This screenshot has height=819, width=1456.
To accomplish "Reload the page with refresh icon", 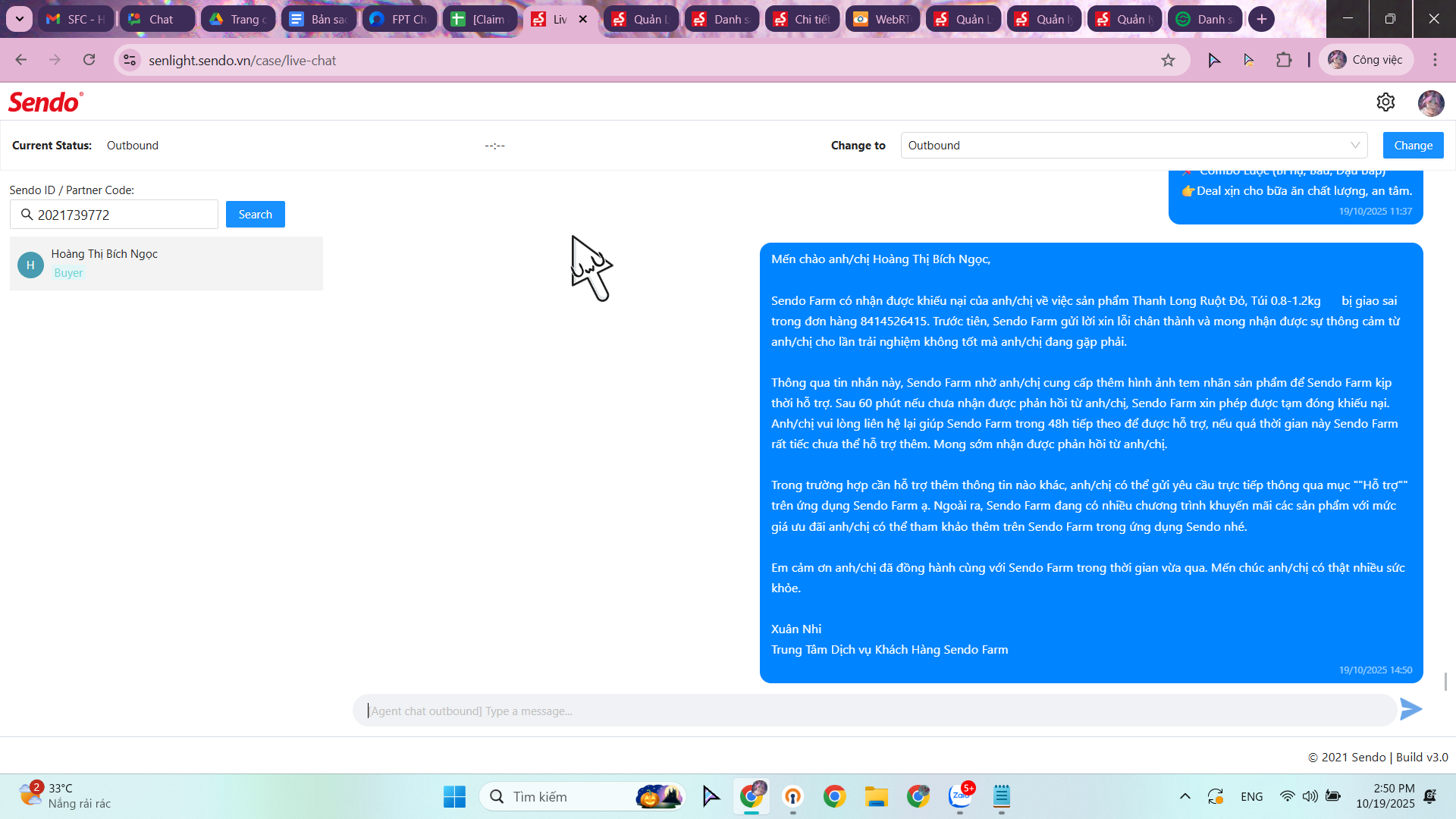I will (x=89, y=60).
